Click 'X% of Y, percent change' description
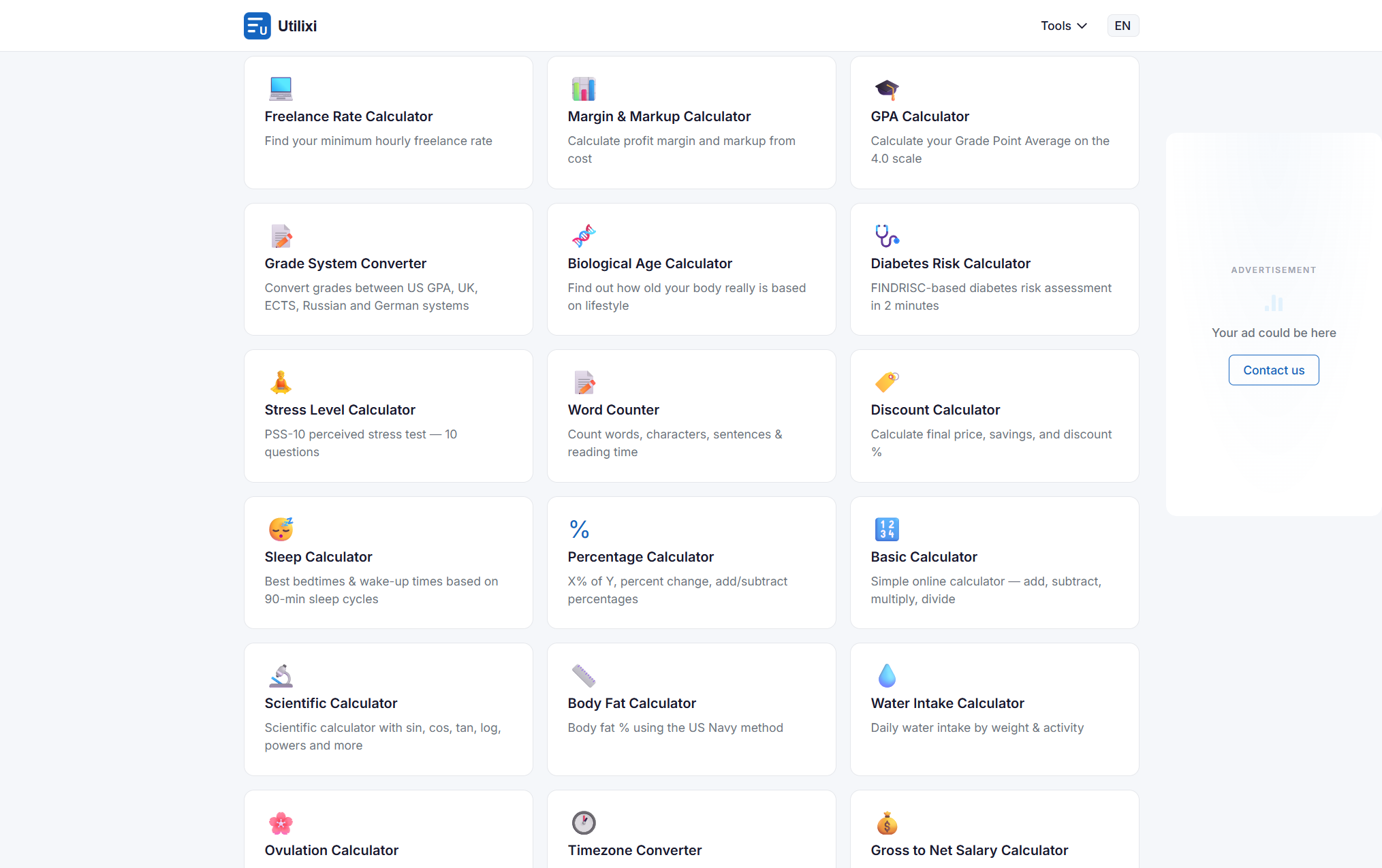This screenshot has height=868, width=1382. 677,590
